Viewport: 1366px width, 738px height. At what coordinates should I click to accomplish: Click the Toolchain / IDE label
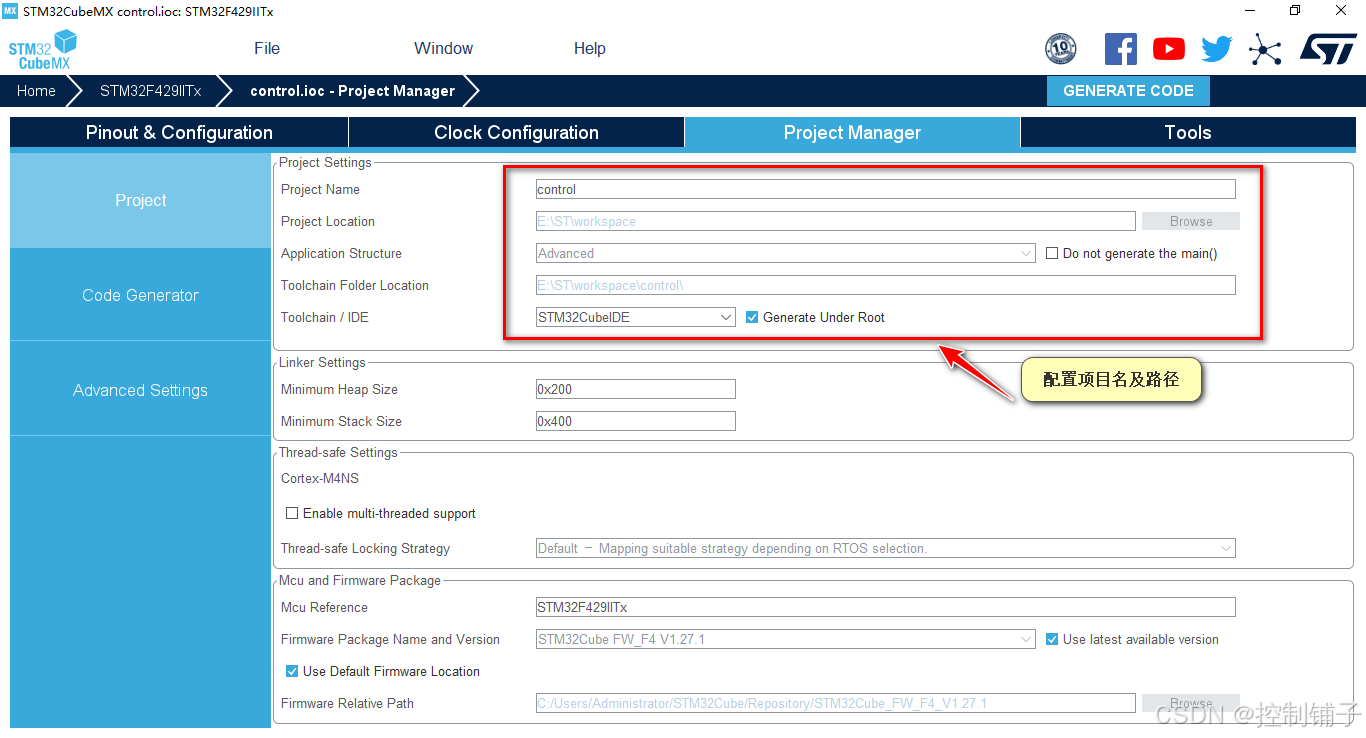(x=324, y=317)
